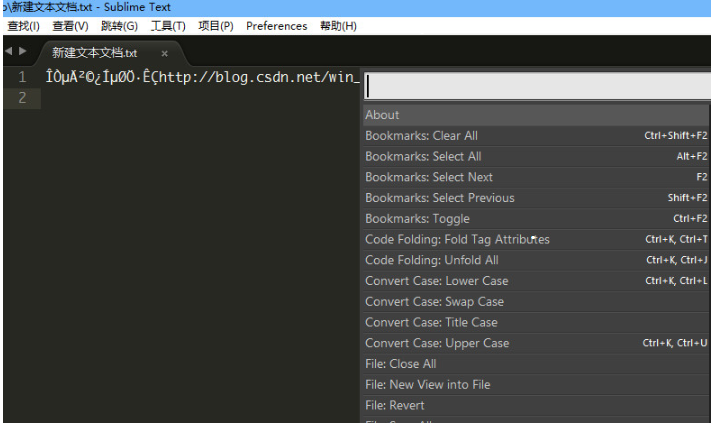Close the 新建文本文档.txt tab
Viewport: 714px width, 428px height.
[x=164, y=54]
